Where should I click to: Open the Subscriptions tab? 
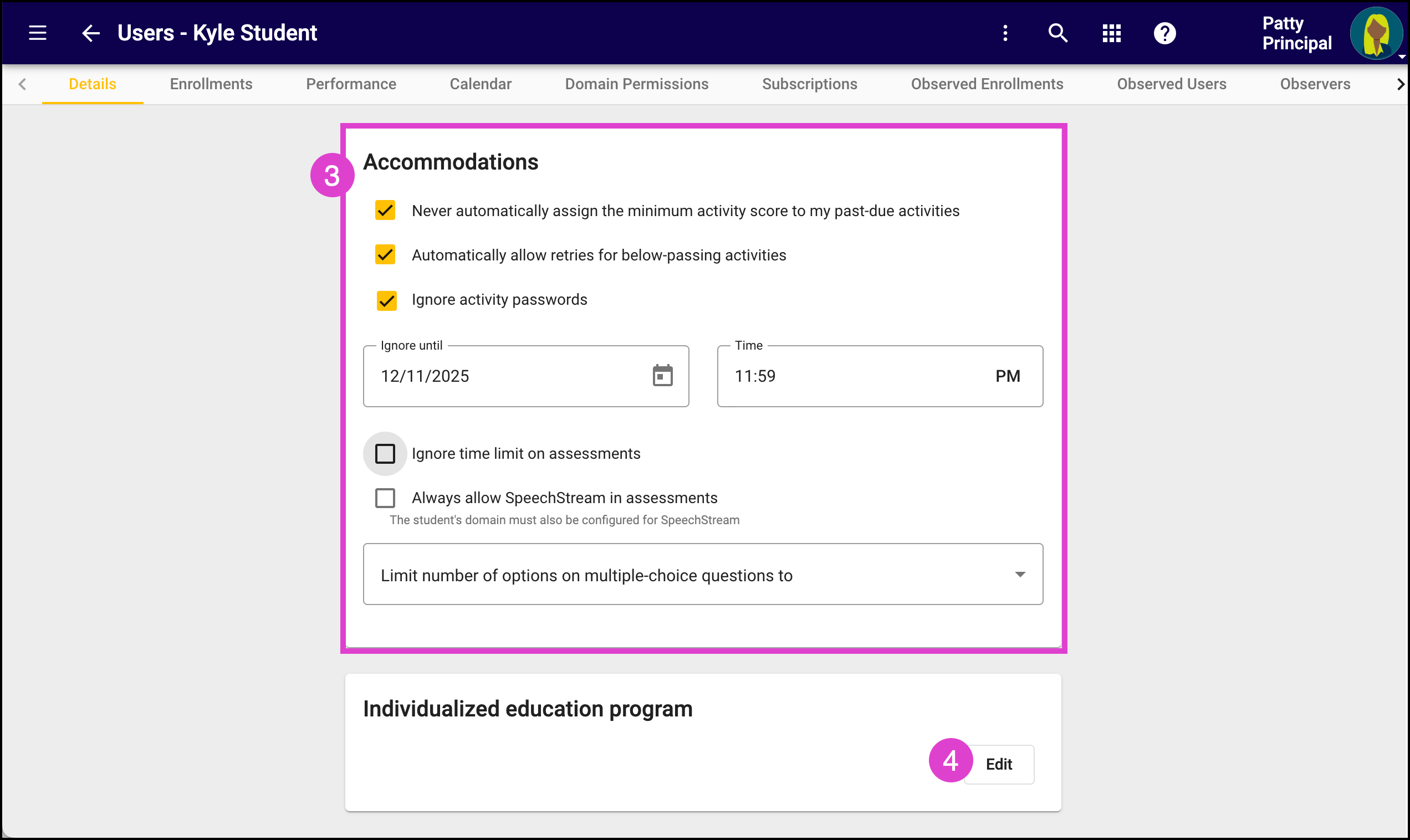tap(809, 84)
